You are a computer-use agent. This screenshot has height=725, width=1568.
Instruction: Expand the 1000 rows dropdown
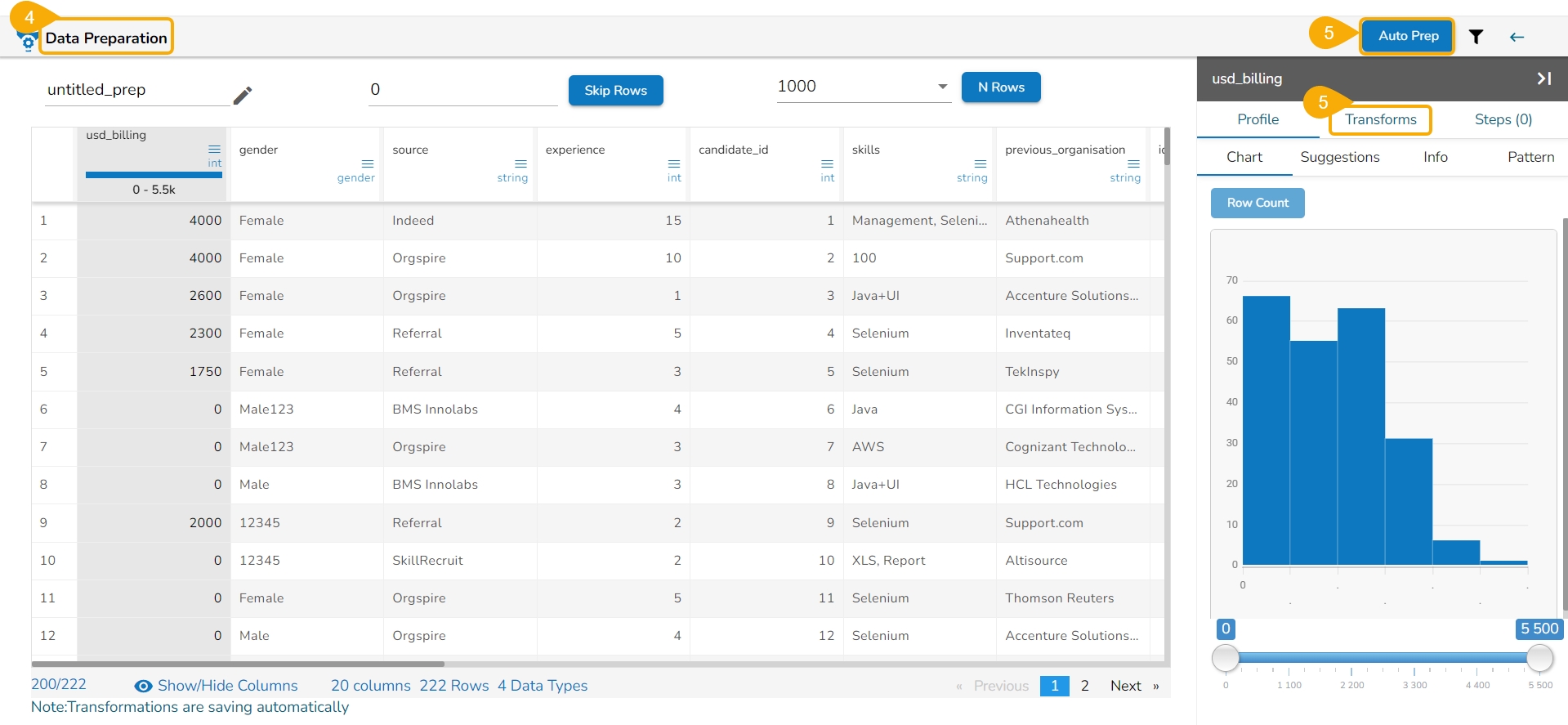coord(942,87)
